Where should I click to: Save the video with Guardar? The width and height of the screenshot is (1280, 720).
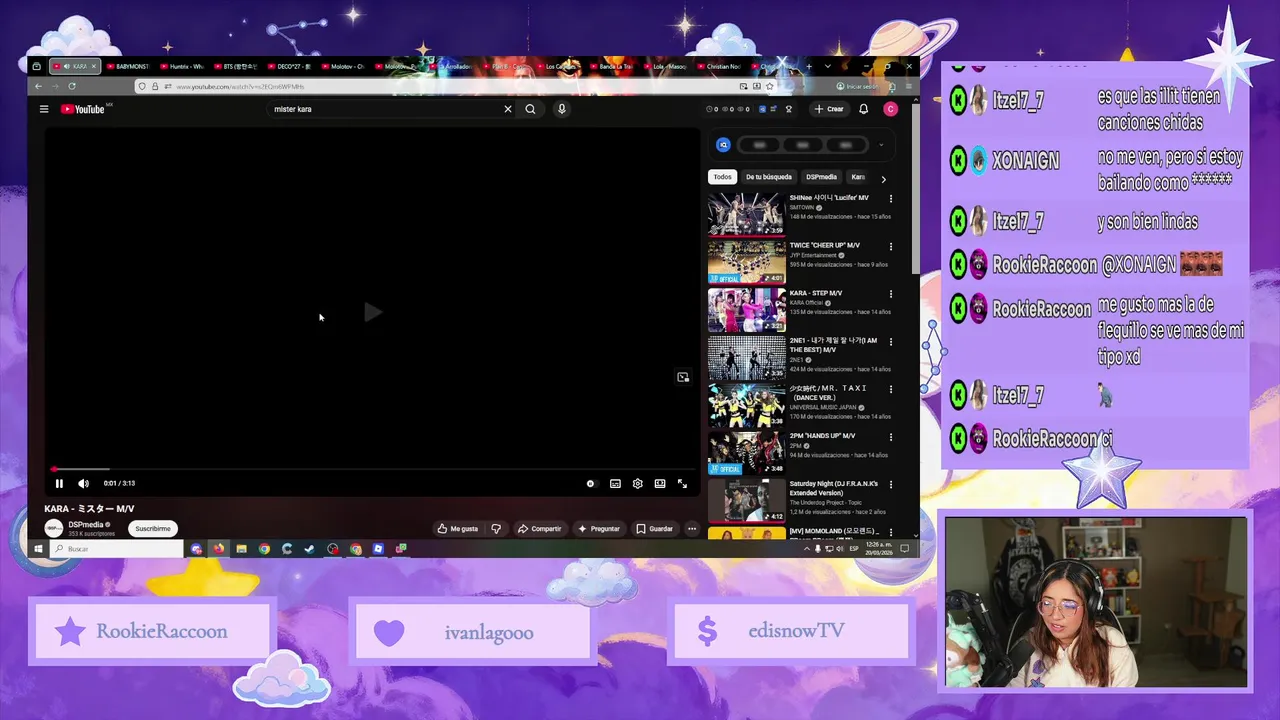(x=655, y=528)
